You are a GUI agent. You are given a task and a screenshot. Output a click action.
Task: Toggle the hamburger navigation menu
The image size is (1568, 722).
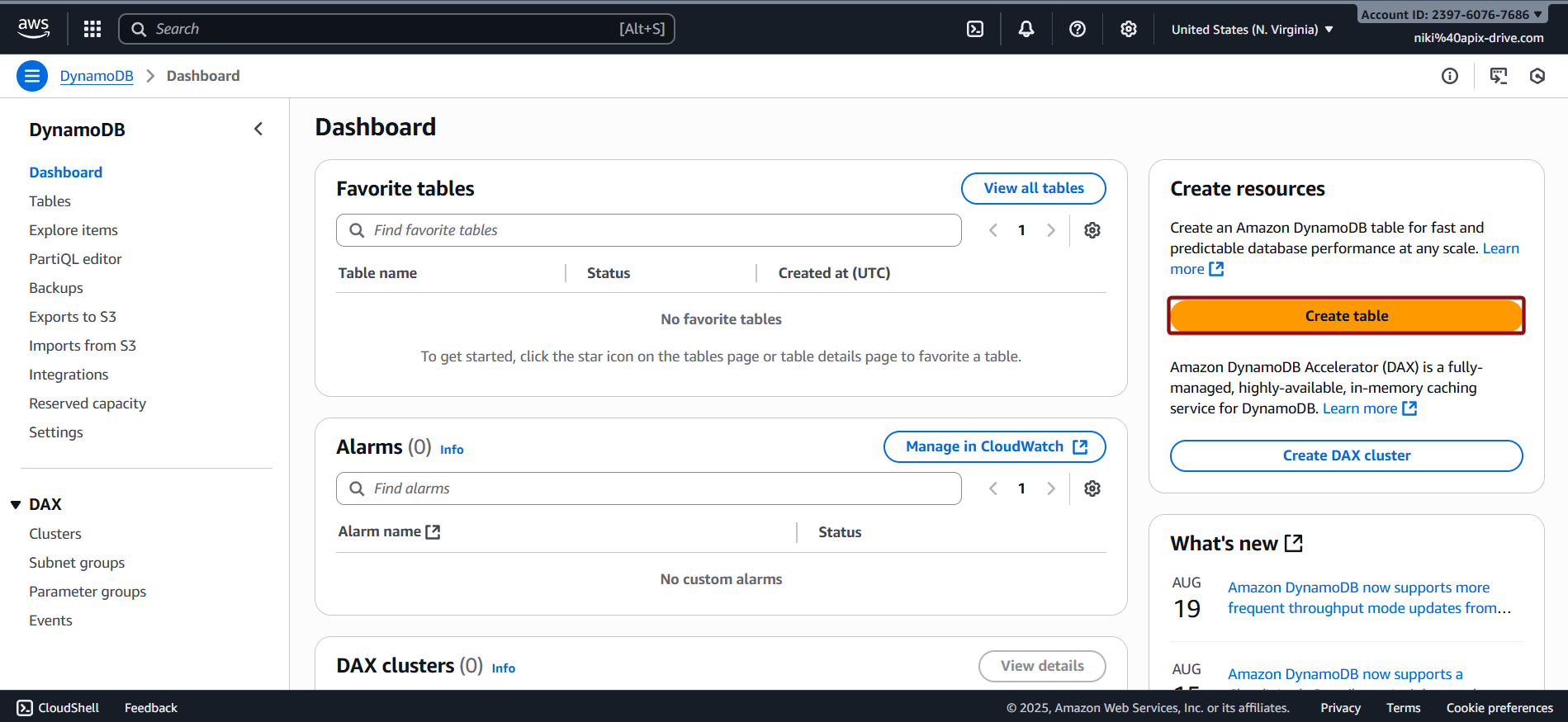point(32,76)
